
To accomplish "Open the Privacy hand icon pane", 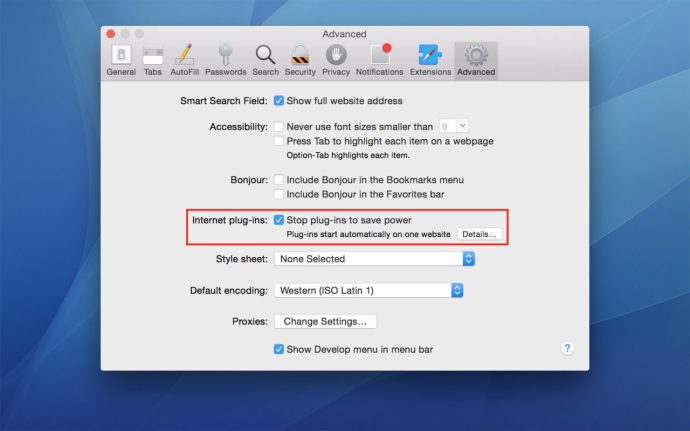I will pyautogui.click(x=336, y=60).
